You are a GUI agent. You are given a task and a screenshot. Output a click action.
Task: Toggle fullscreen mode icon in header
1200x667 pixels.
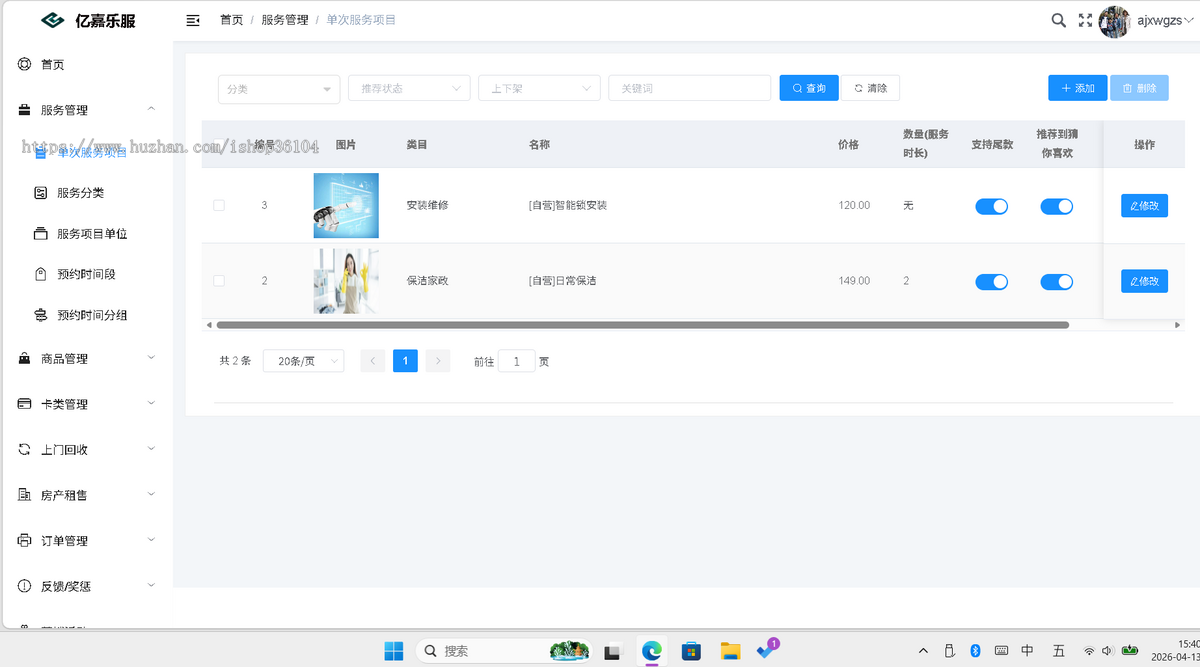click(x=1085, y=20)
